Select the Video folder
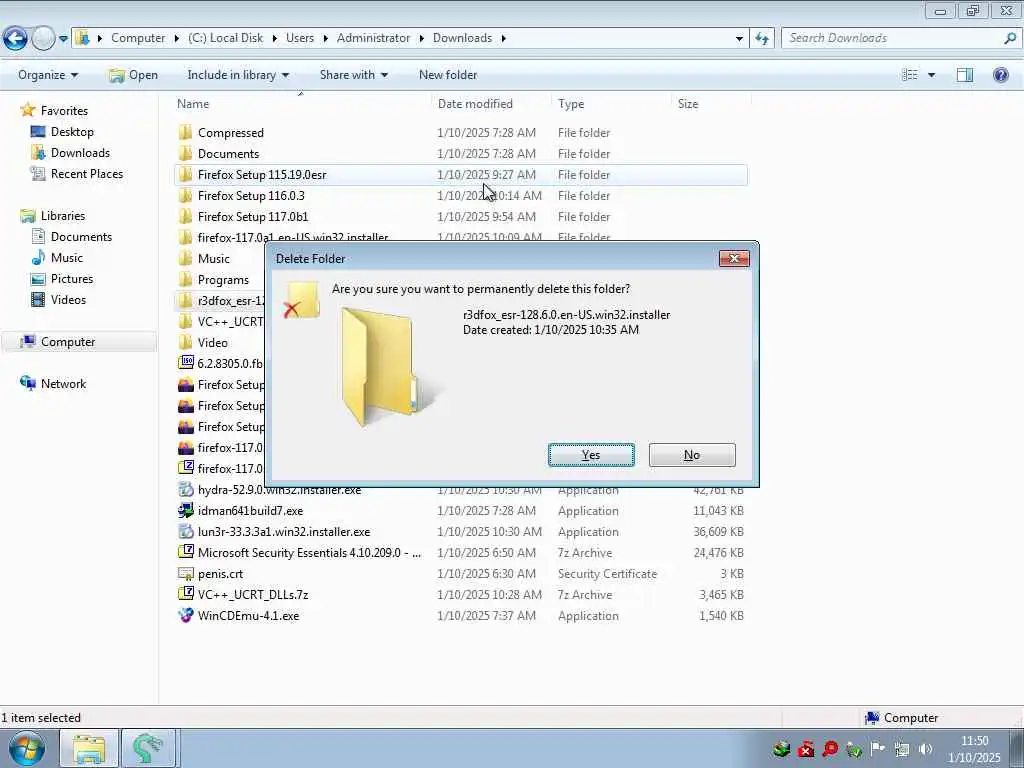Viewport: 1024px width, 768px height. pos(212,342)
